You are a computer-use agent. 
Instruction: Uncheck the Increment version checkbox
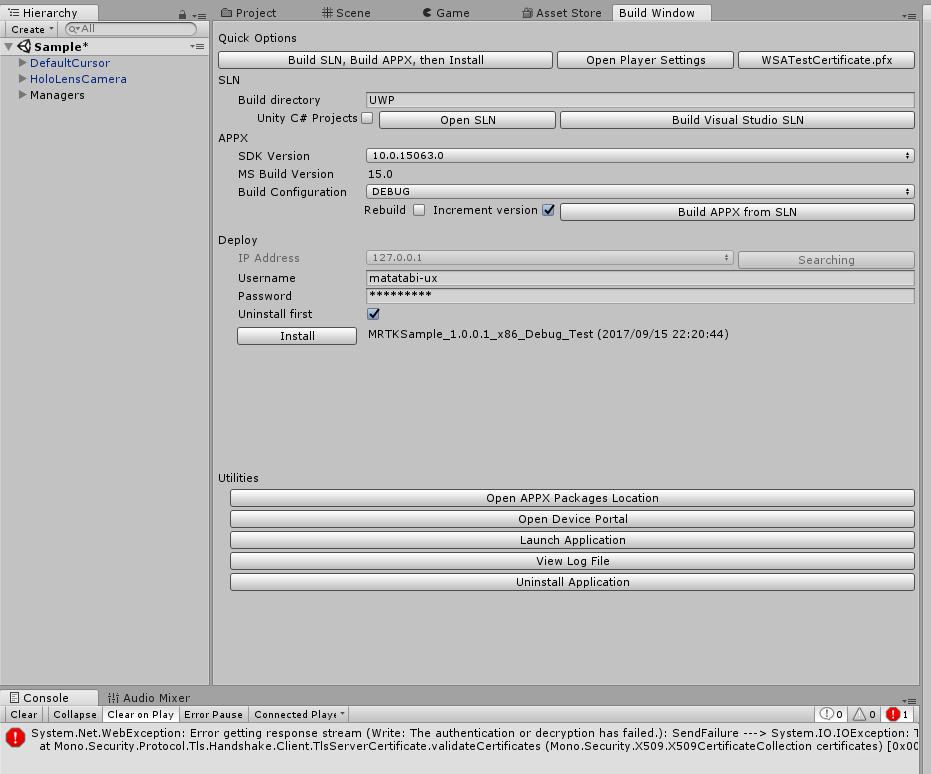549,210
